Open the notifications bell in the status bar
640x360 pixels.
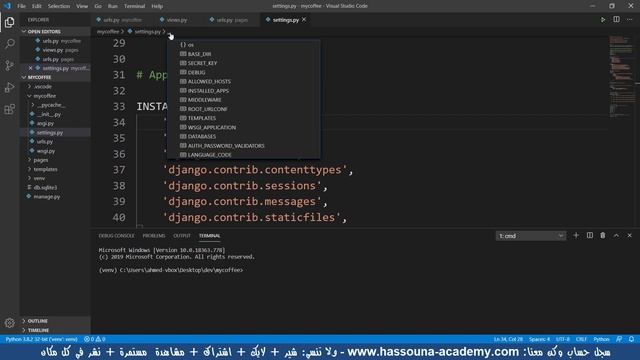tap(631, 339)
